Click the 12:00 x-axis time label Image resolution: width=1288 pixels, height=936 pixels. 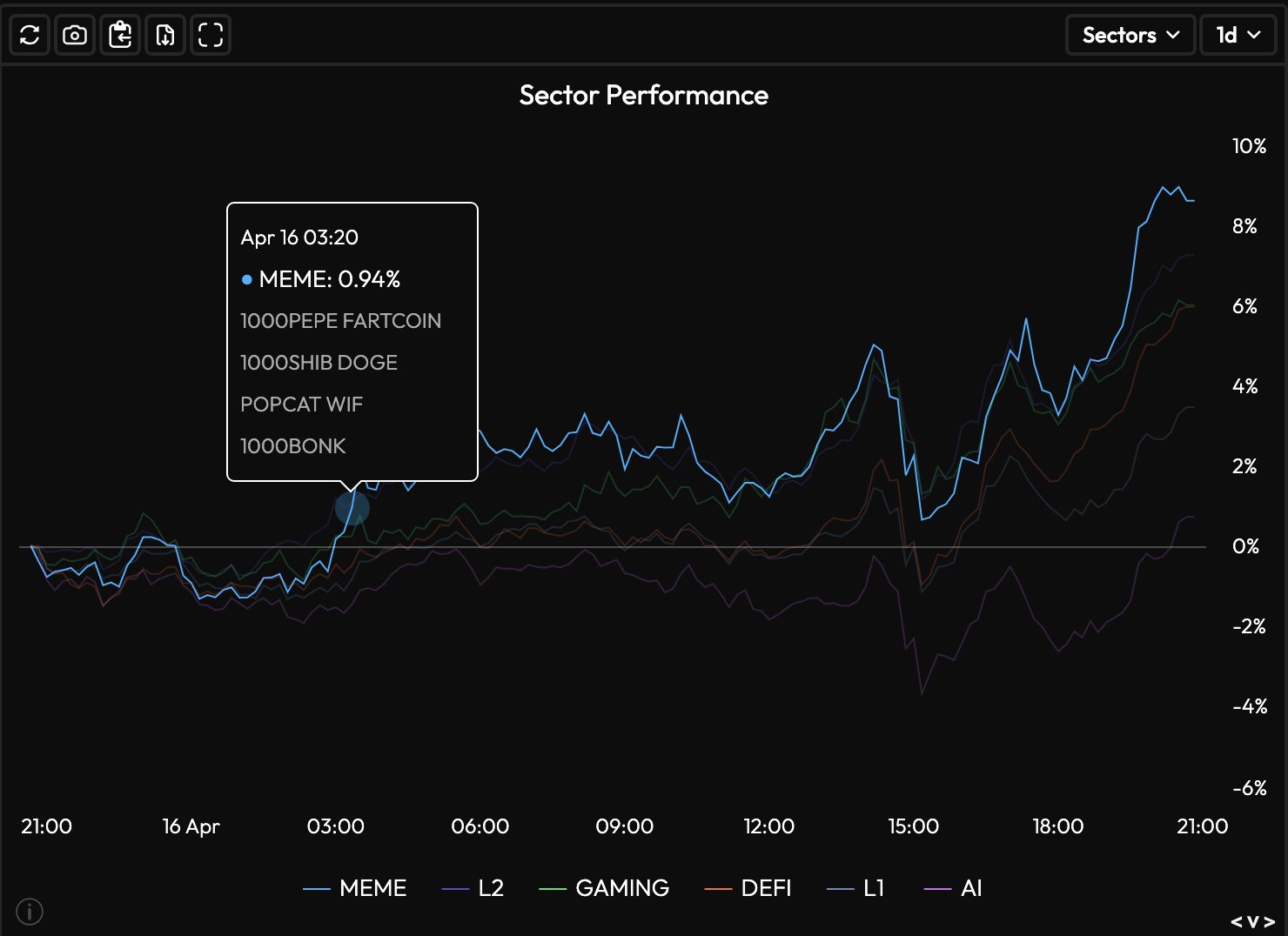pyautogui.click(x=768, y=826)
